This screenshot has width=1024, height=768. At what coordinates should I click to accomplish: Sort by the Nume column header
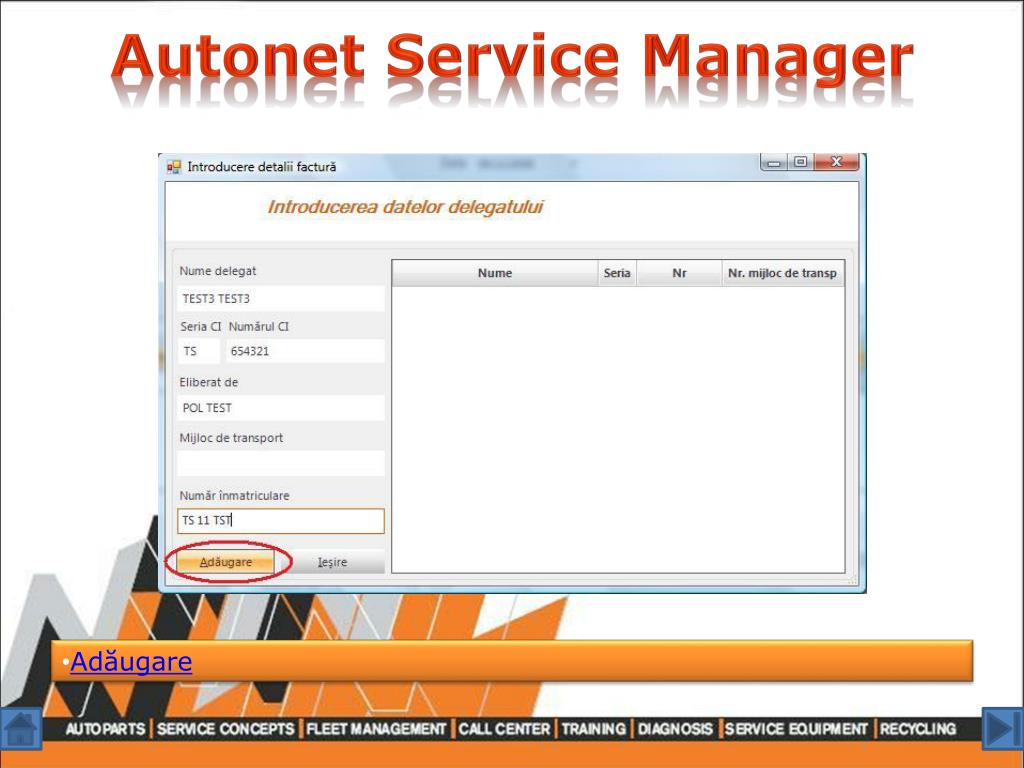[x=495, y=273]
